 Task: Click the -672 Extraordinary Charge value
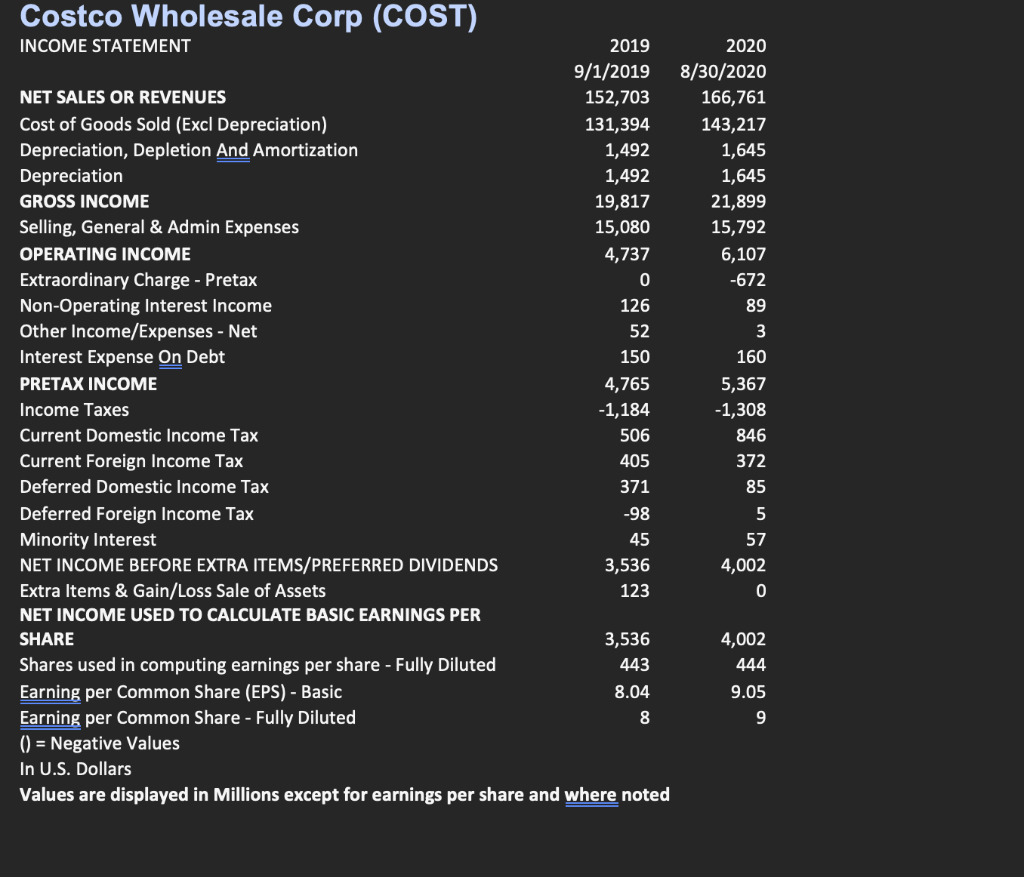749,279
